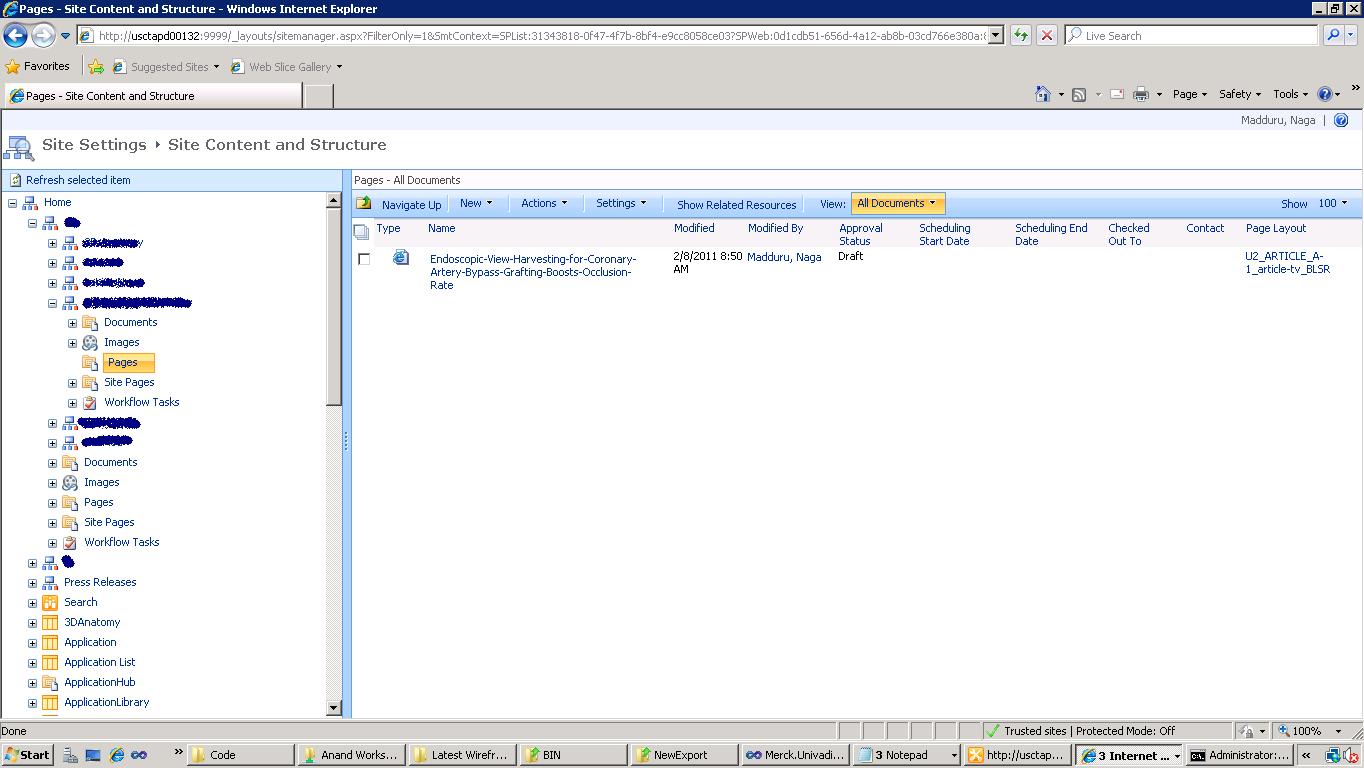Open the Show 100 items dropdown
Image resolution: width=1364 pixels, height=768 pixels.
pyautogui.click(x=1332, y=203)
